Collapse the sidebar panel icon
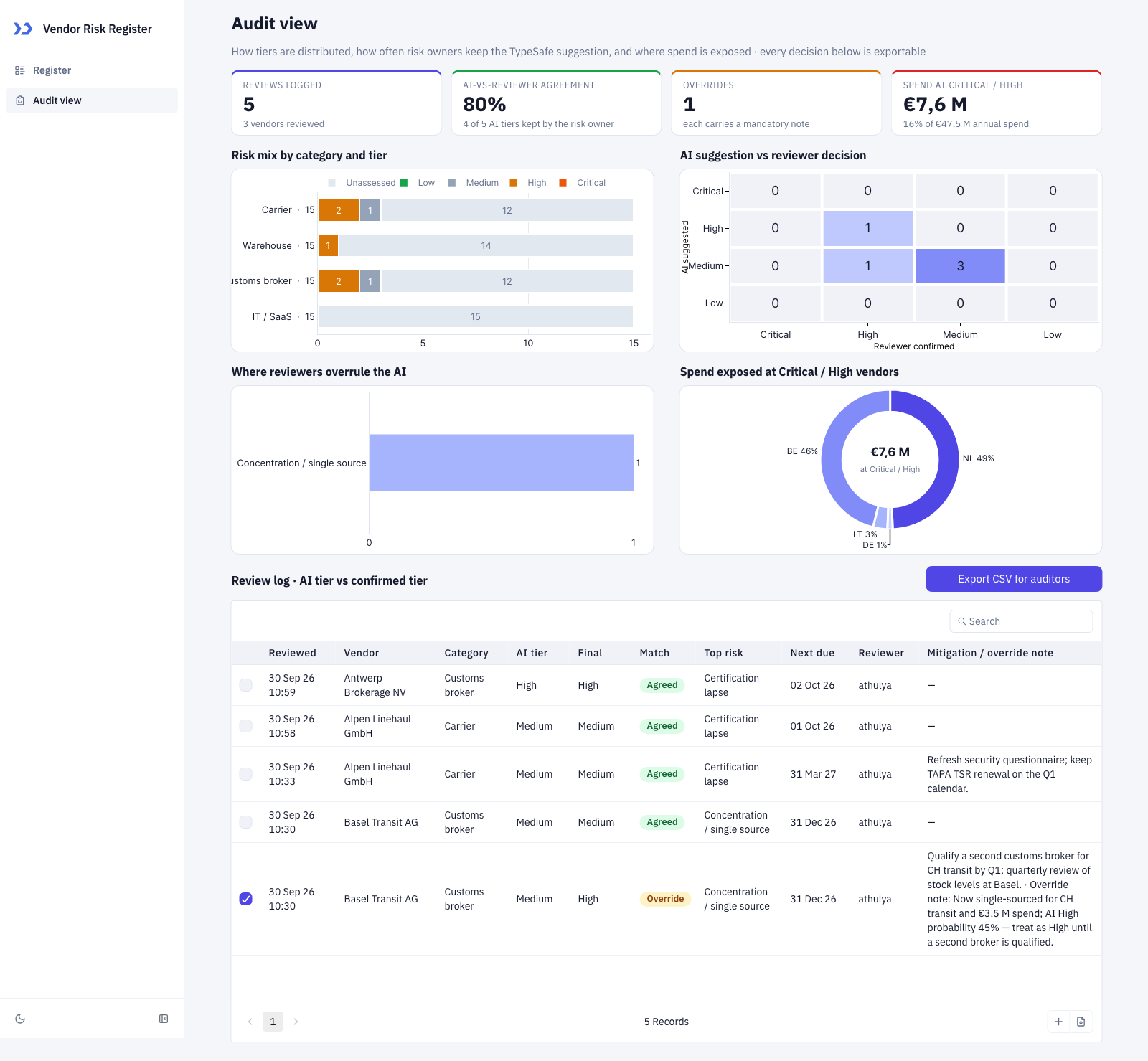 point(164,1019)
